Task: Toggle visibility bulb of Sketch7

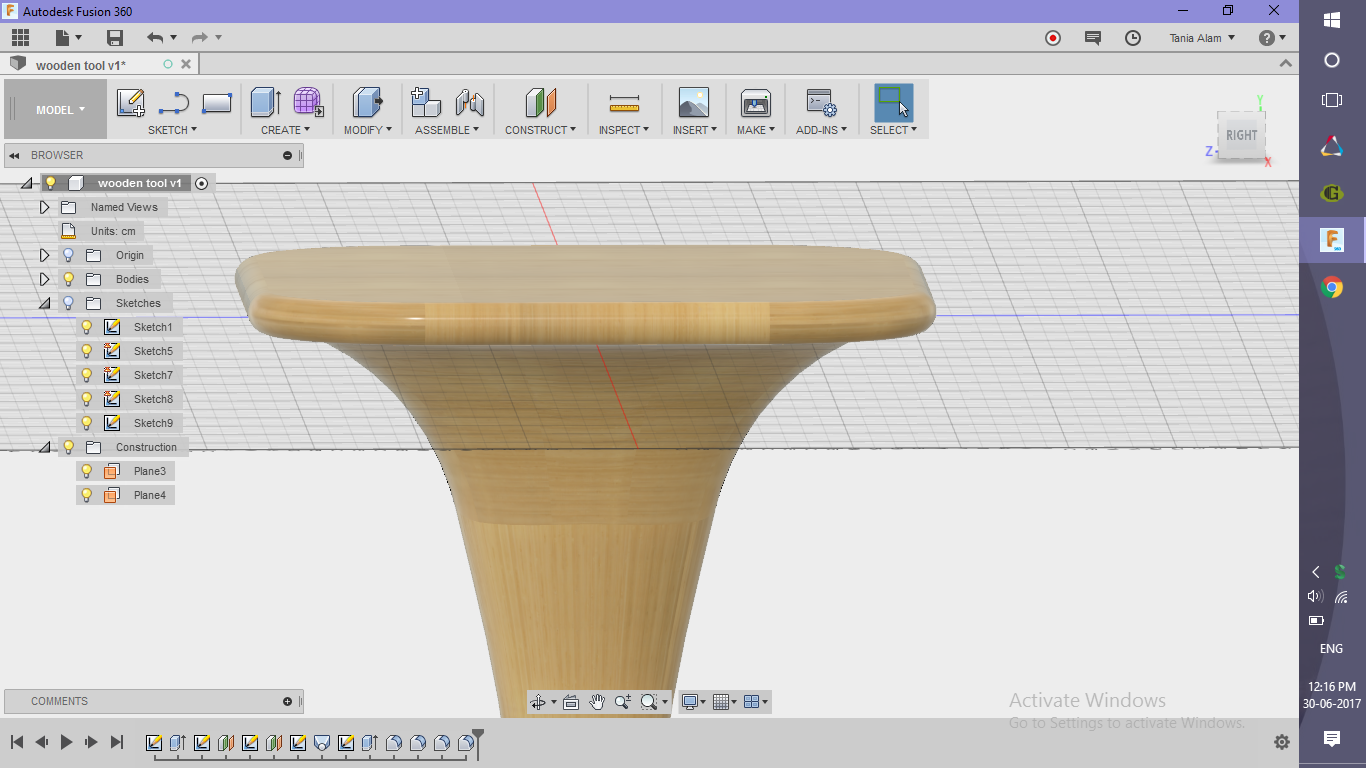Action: click(87, 375)
